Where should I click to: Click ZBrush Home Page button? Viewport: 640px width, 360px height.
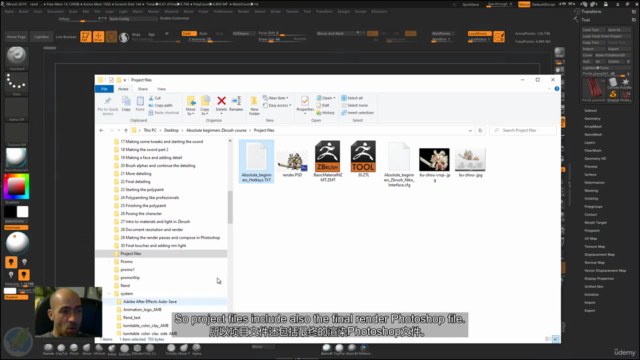tap(16, 37)
